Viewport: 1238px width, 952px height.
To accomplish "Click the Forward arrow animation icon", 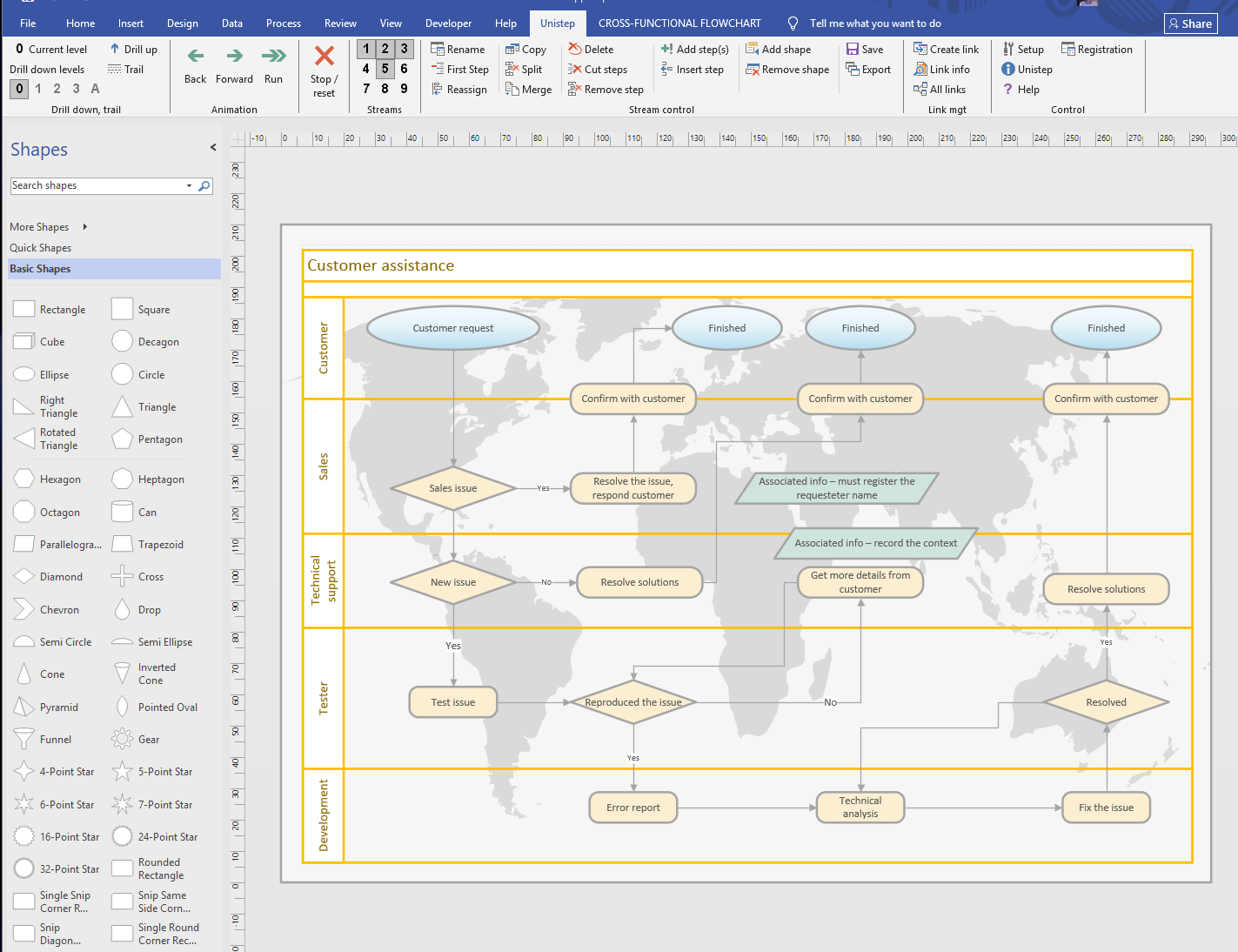I will (234, 57).
